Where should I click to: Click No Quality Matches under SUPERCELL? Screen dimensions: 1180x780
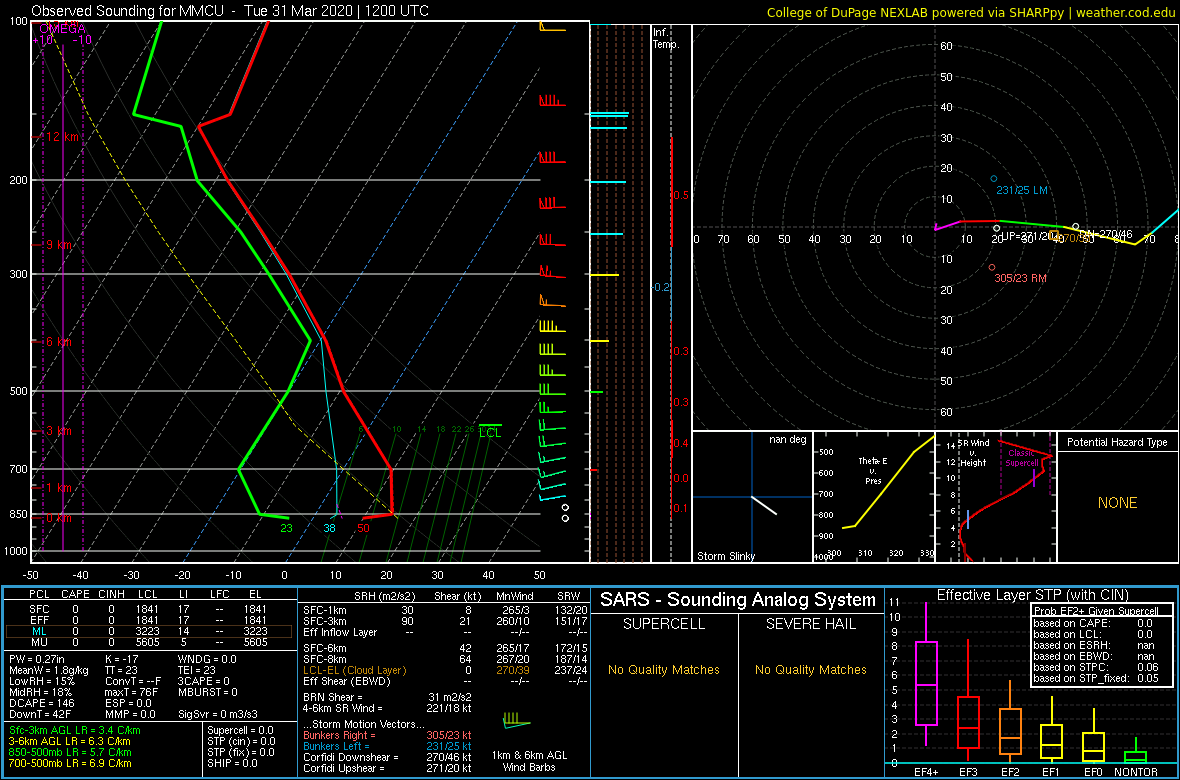tap(663, 669)
